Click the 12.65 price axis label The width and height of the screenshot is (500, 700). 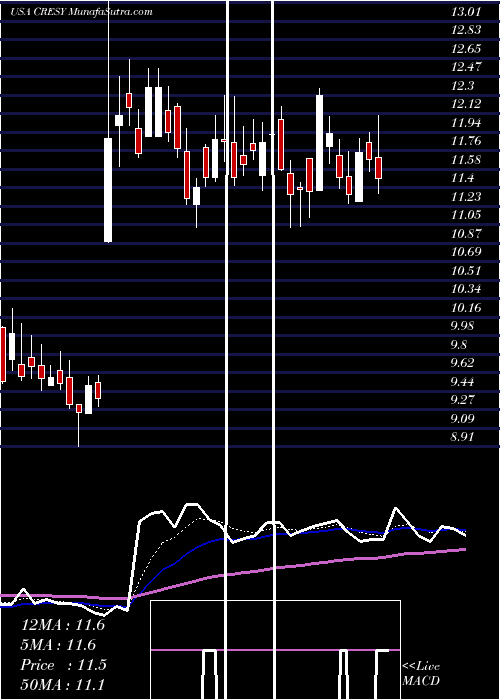(466, 49)
